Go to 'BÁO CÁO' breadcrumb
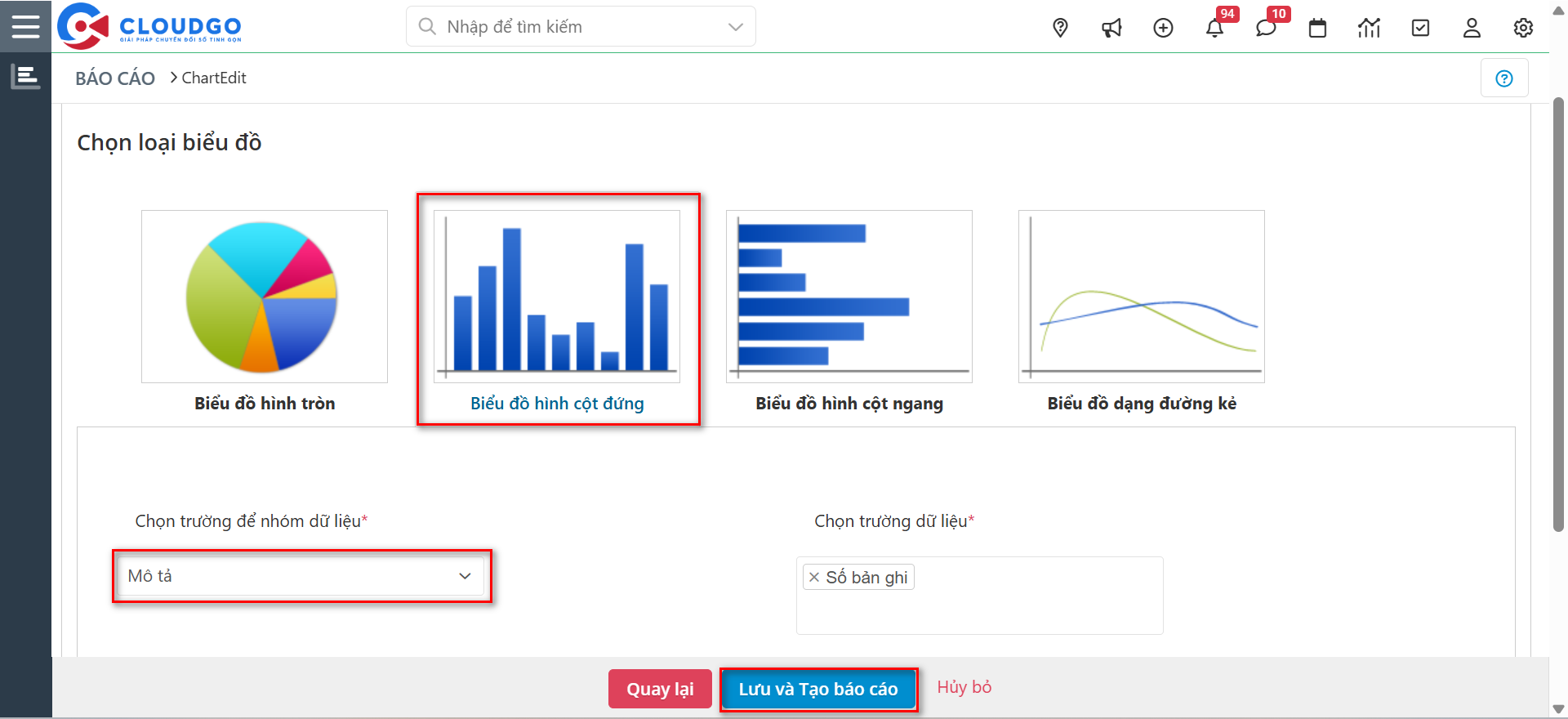The height and width of the screenshot is (719, 1568). click(115, 78)
